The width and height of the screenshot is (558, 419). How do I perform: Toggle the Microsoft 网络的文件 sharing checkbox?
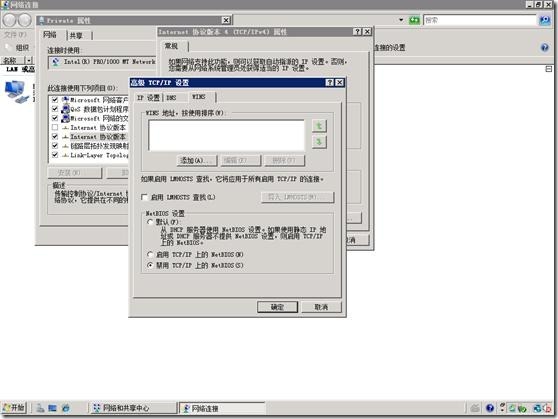point(55,118)
